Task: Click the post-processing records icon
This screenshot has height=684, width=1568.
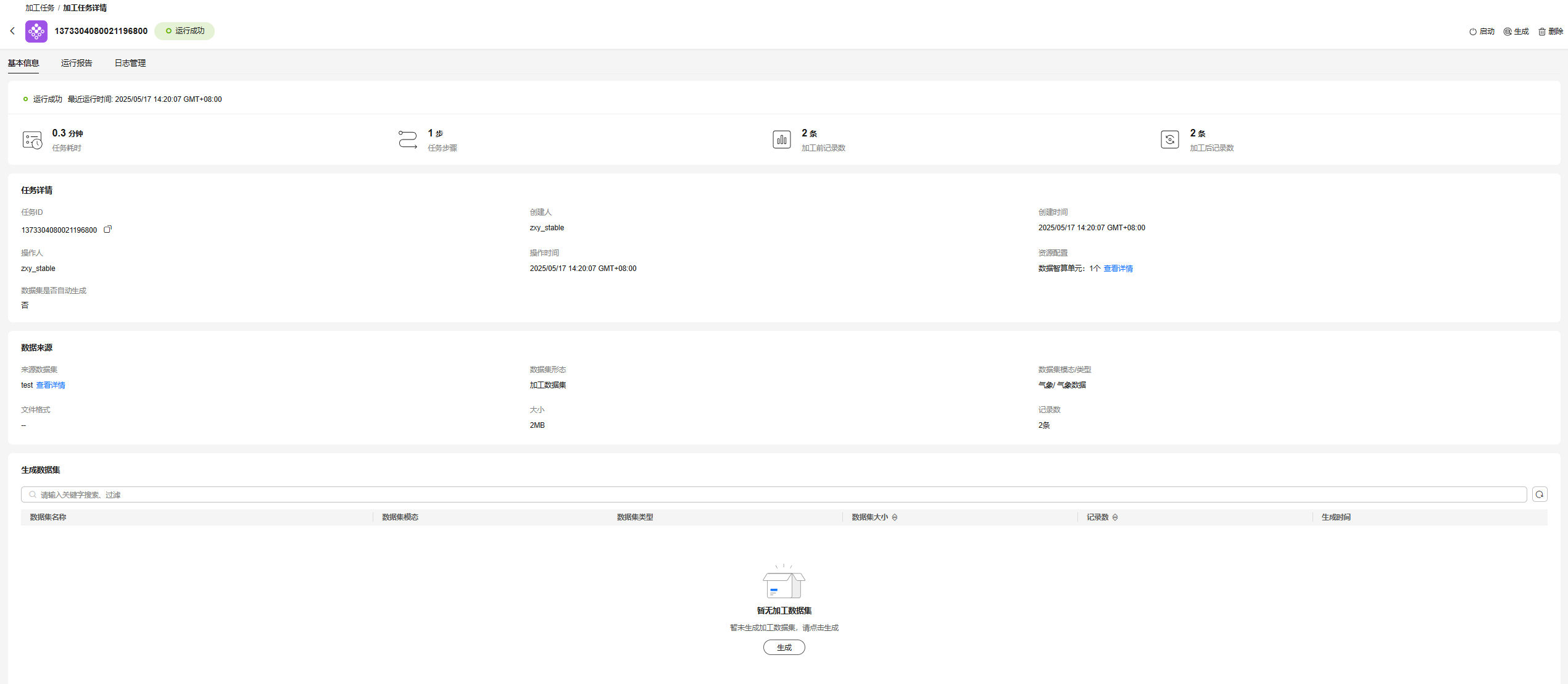Action: click(x=1169, y=140)
